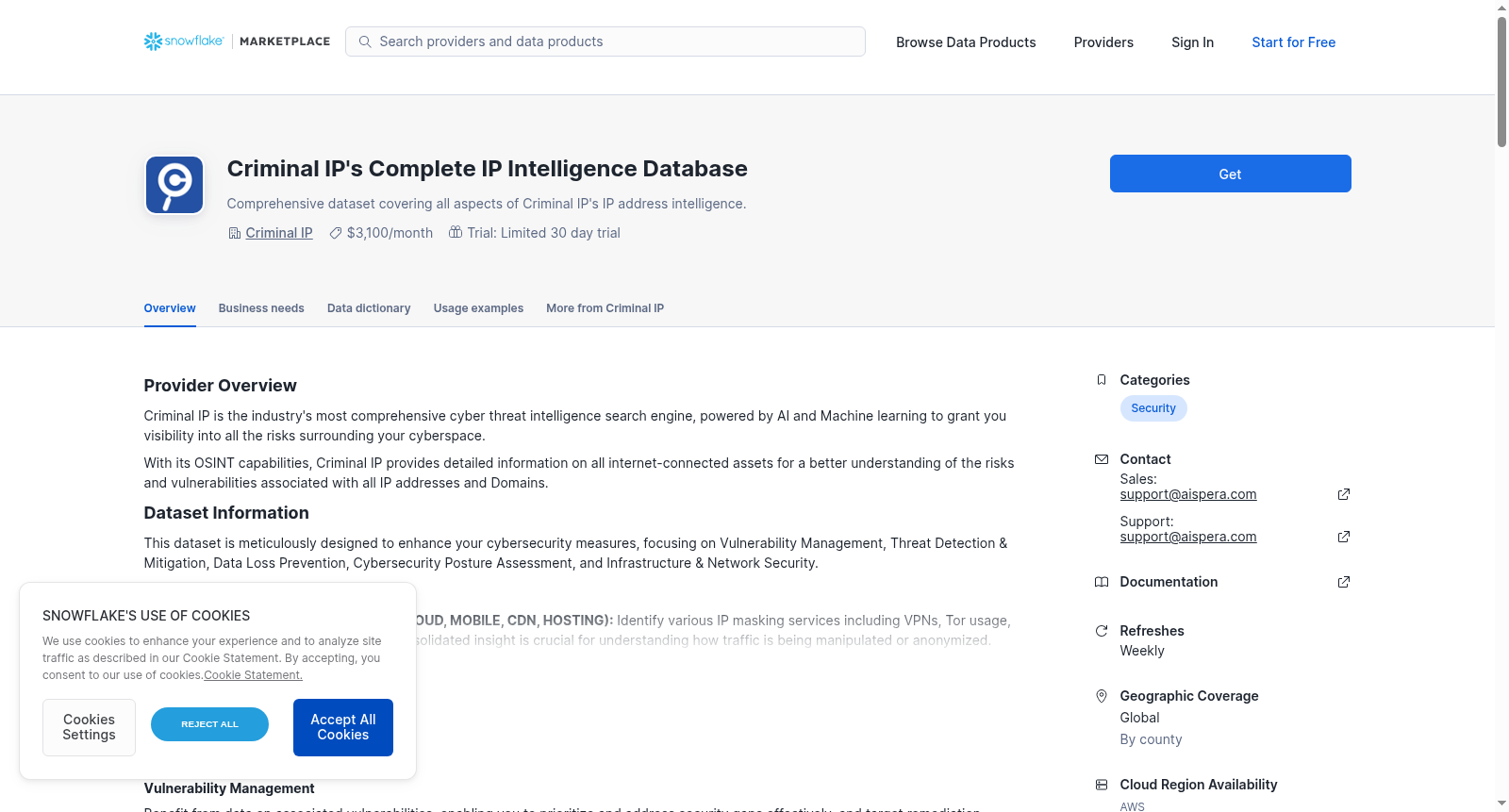1509x812 pixels.
Task: Click the Snowflake logo
Action: point(184,41)
